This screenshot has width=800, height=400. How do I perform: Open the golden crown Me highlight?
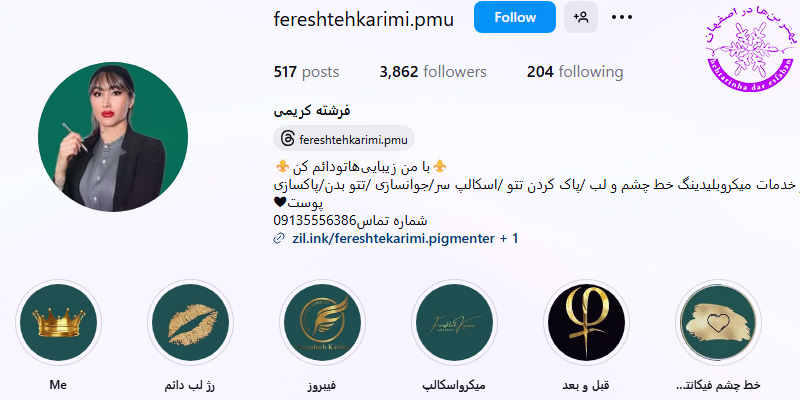pos(59,322)
